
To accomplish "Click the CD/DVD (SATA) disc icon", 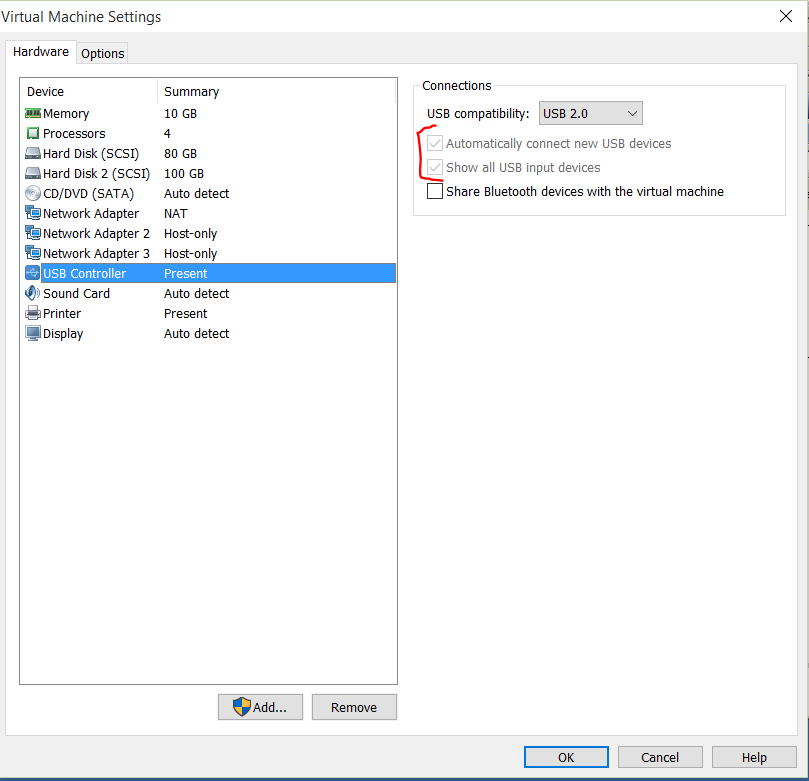I will [x=33, y=193].
